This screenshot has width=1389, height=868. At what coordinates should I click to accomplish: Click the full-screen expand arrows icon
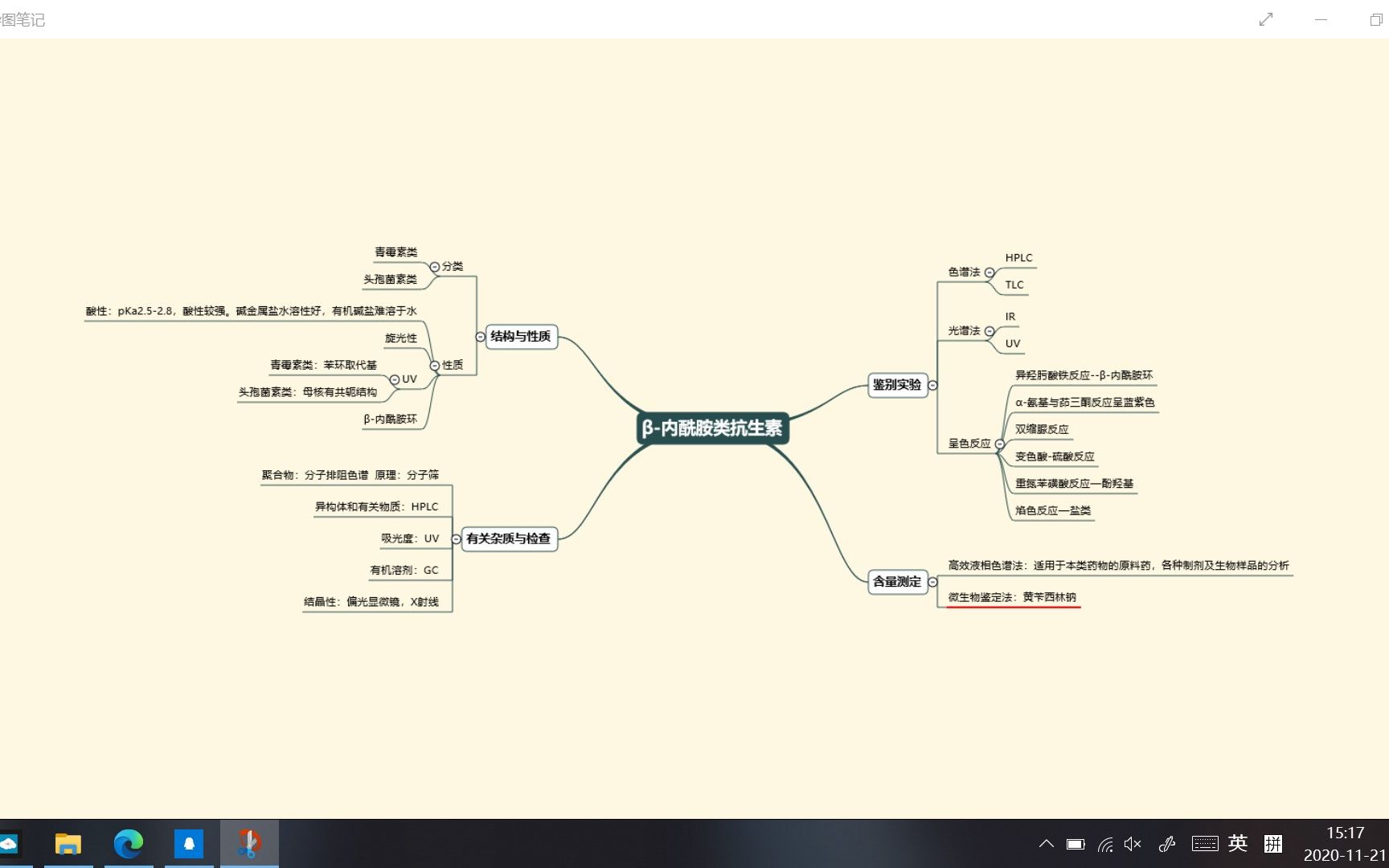[x=1266, y=19]
